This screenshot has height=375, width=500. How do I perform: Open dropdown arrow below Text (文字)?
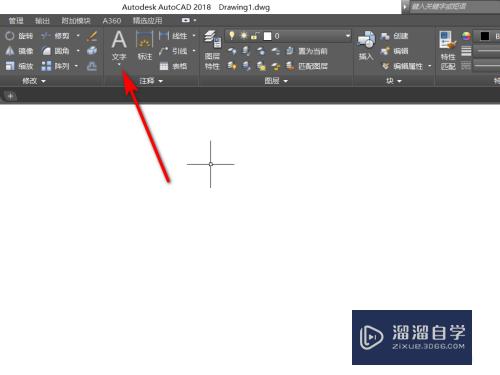[119, 65]
